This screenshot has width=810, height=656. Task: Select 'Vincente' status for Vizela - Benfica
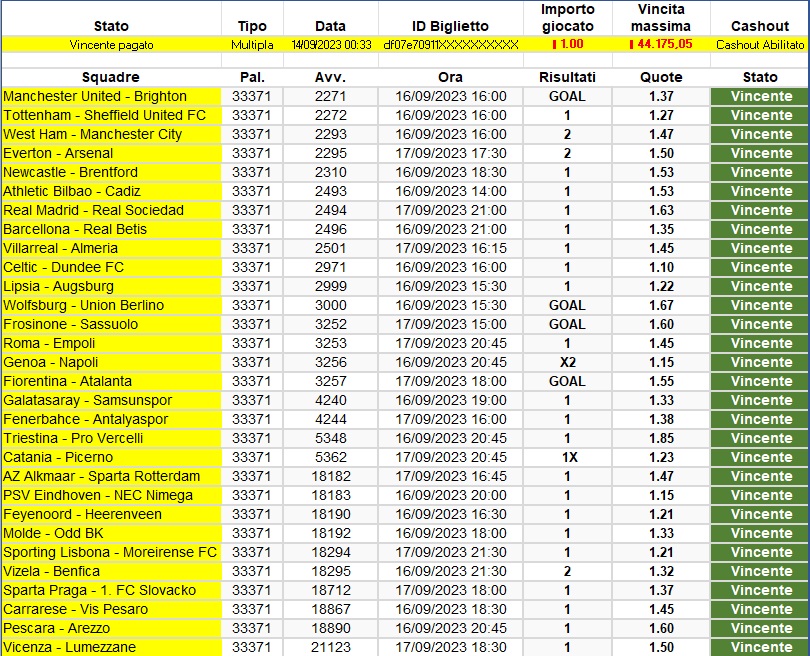[760, 572]
